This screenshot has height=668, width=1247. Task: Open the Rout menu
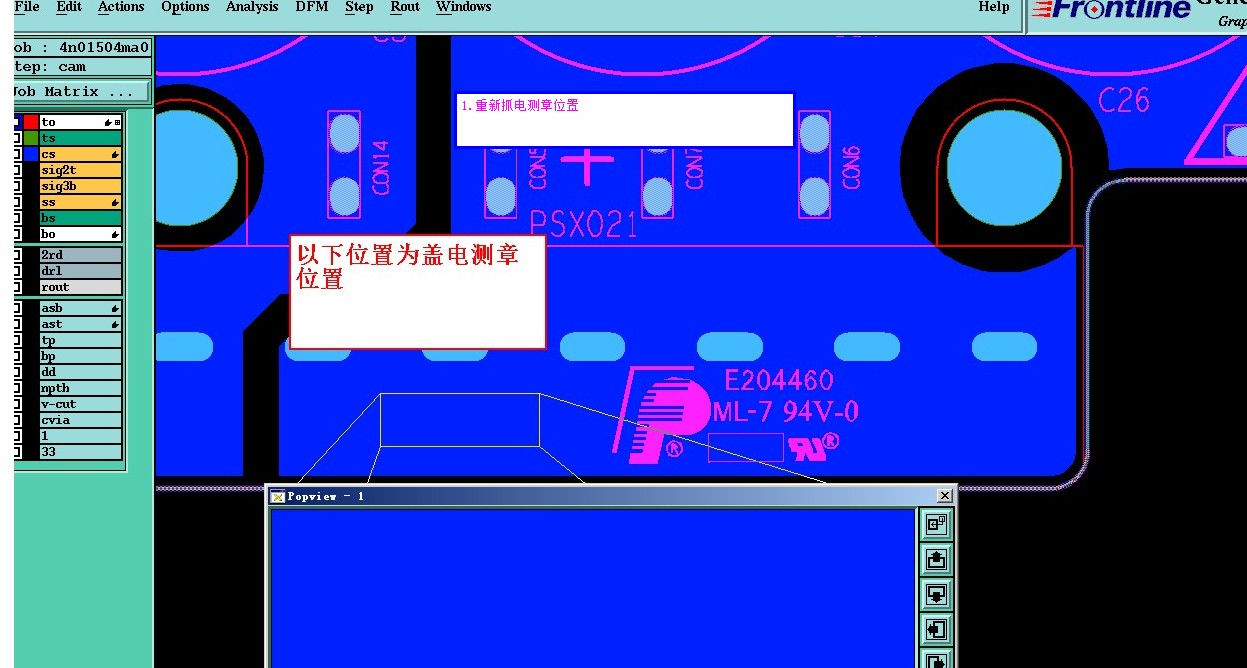coord(405,7)
